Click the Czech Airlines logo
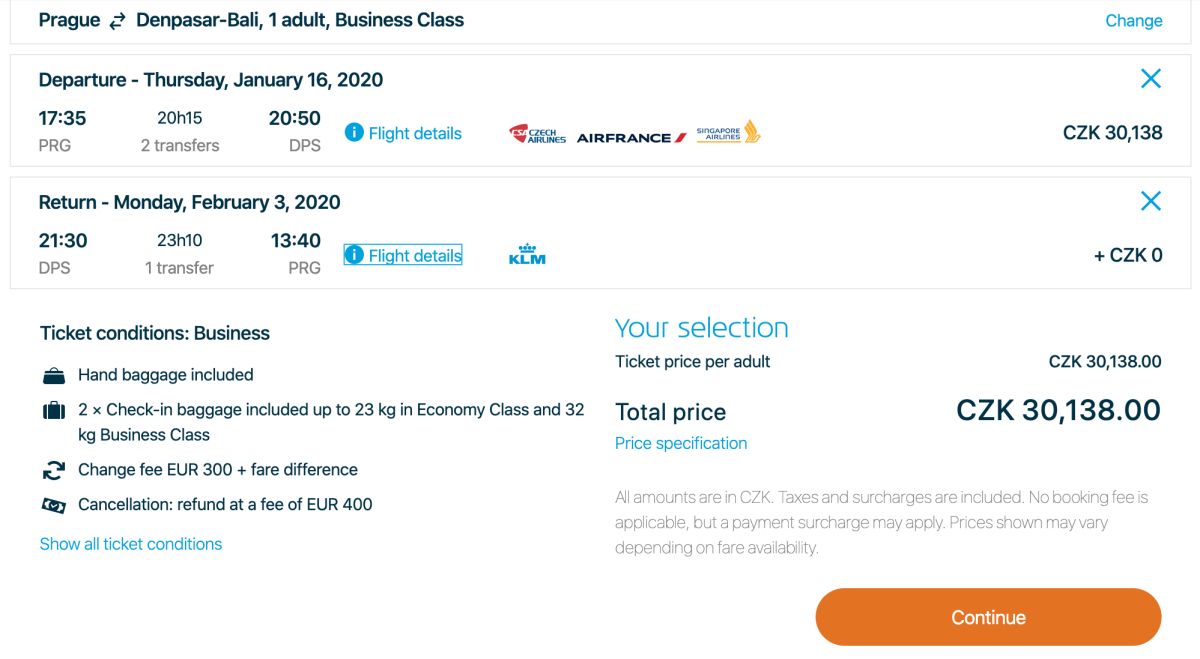 (x=537, y=134)
